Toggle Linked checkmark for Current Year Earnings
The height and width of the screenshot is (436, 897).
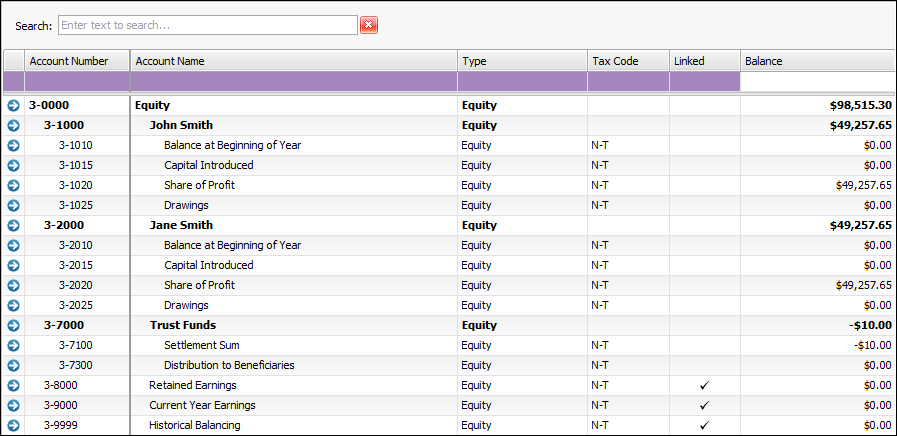coord(704,405)
